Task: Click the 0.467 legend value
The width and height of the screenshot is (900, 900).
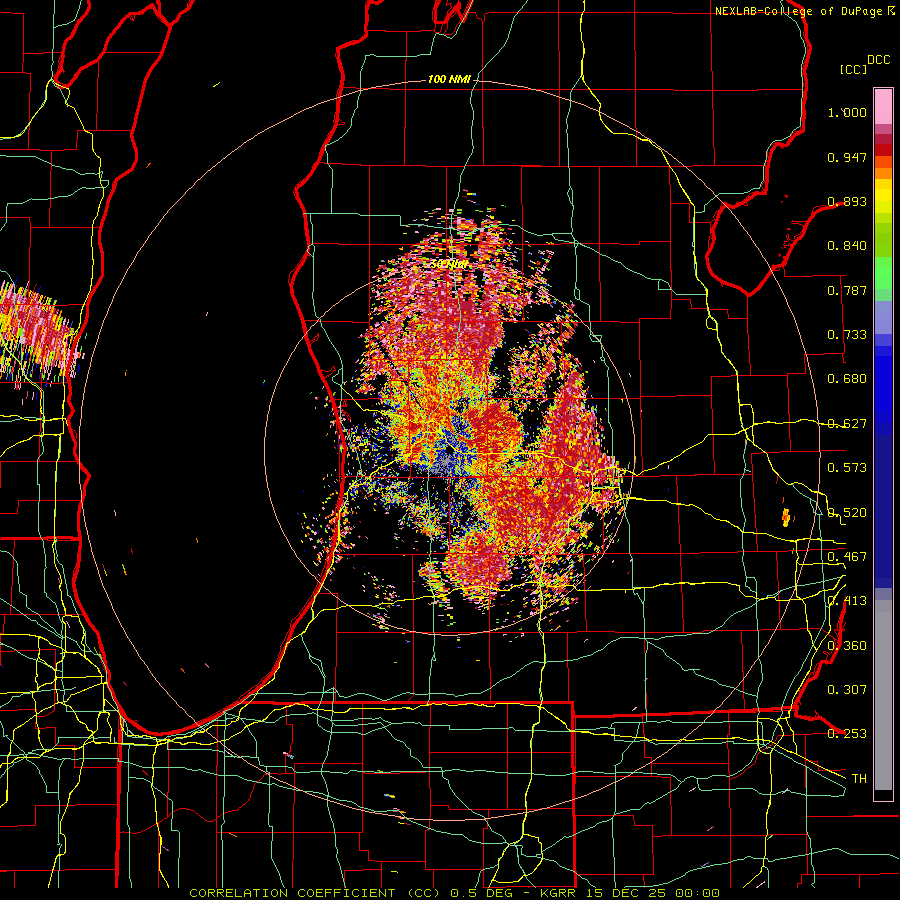Action: pyautogui.click(x=847, y=557)
